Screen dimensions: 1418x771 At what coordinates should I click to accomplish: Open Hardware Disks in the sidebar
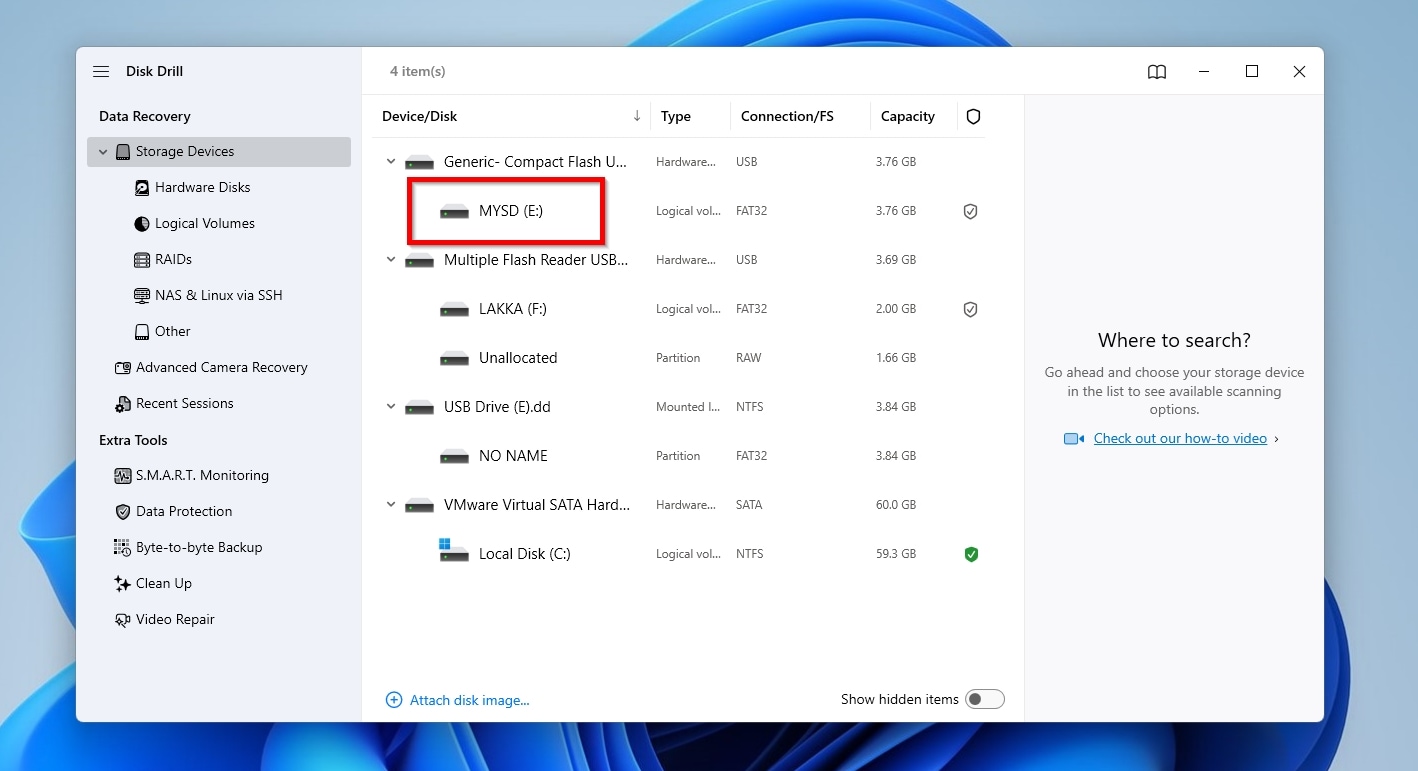pos(202,188)
